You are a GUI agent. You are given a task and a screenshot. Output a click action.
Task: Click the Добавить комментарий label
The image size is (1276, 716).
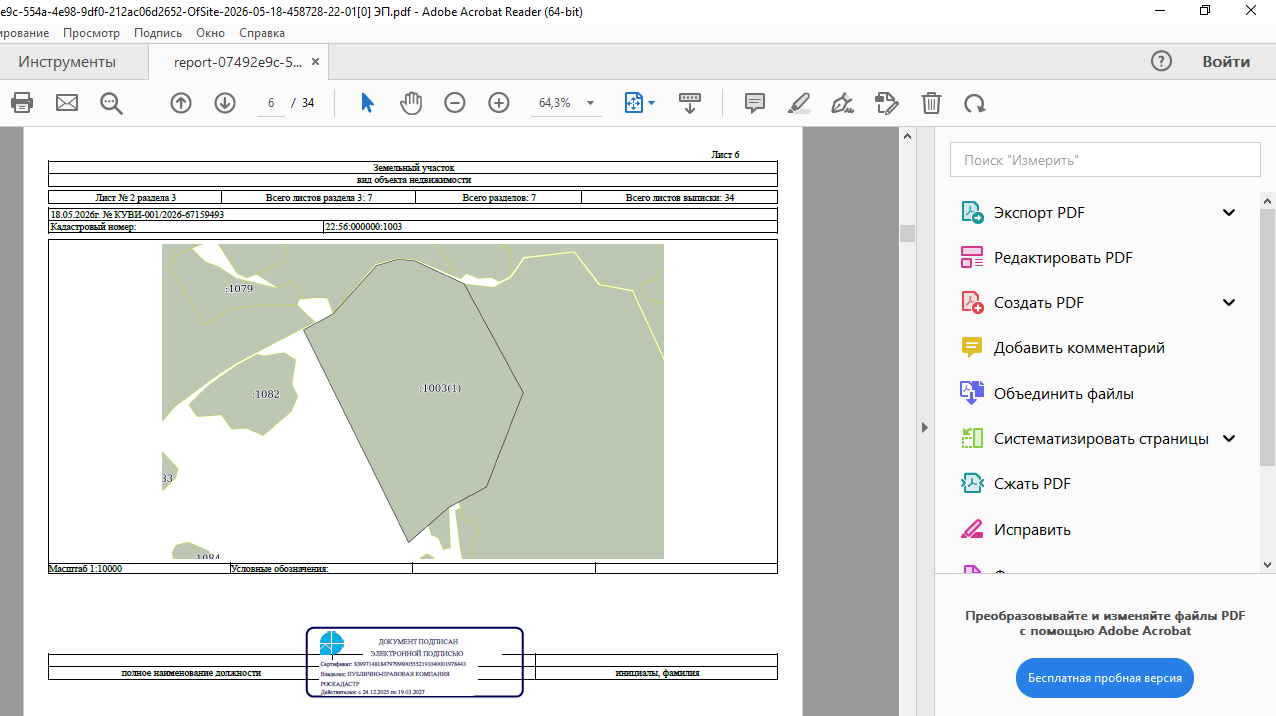pos(1079,348)
